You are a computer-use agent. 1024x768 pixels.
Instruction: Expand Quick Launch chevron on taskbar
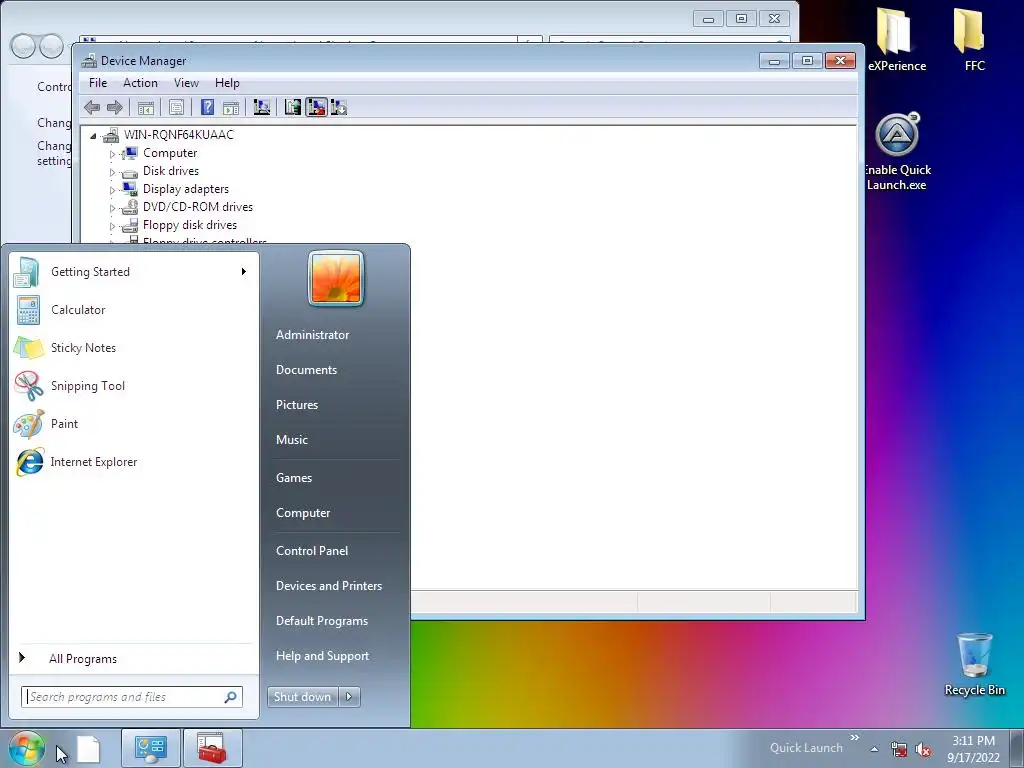pos(854,738)
